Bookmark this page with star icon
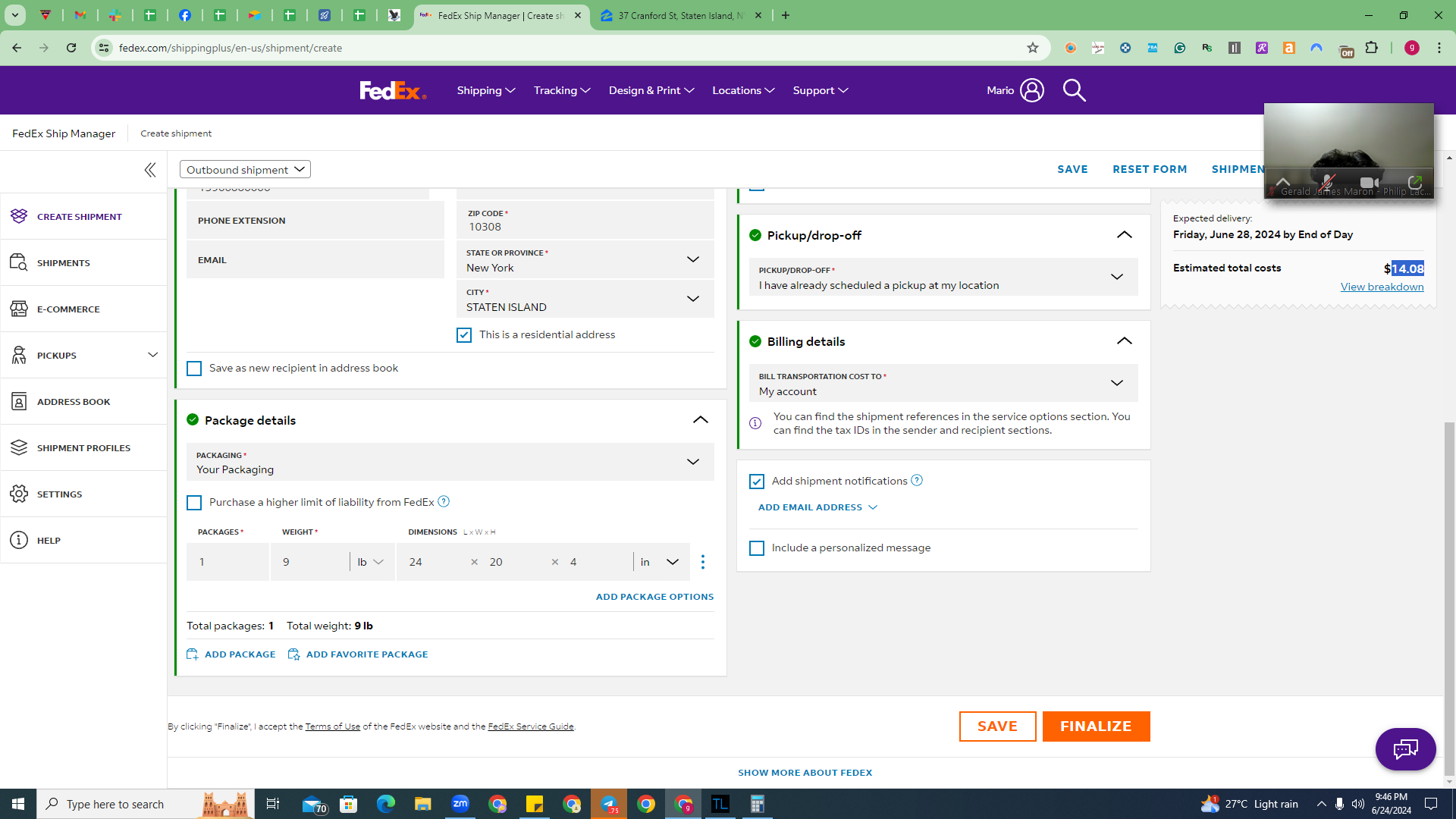 tap(1033, 48)
